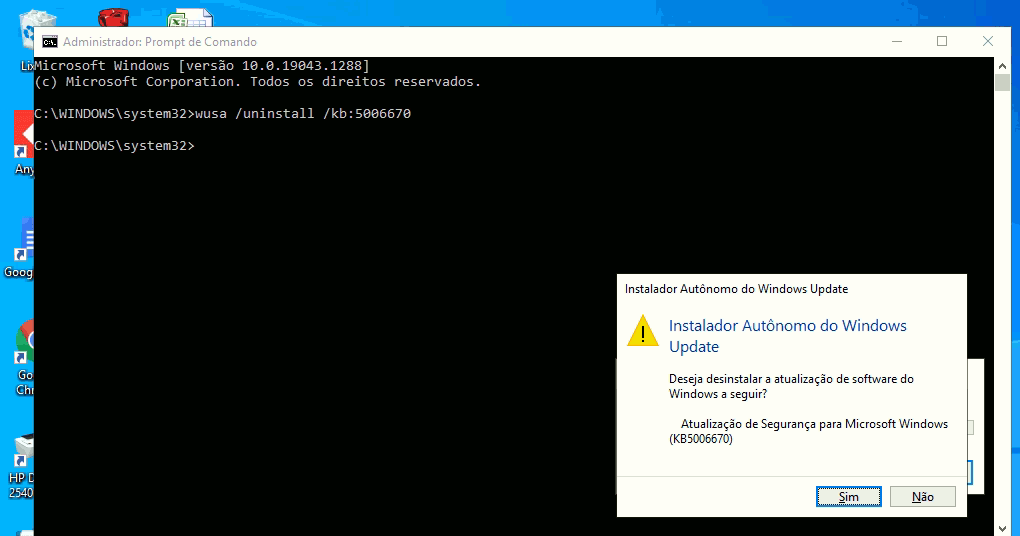The image size is (1020, 536).
Task: Select the red AnyDesk desktop shortcut
Action: [24, 143]
